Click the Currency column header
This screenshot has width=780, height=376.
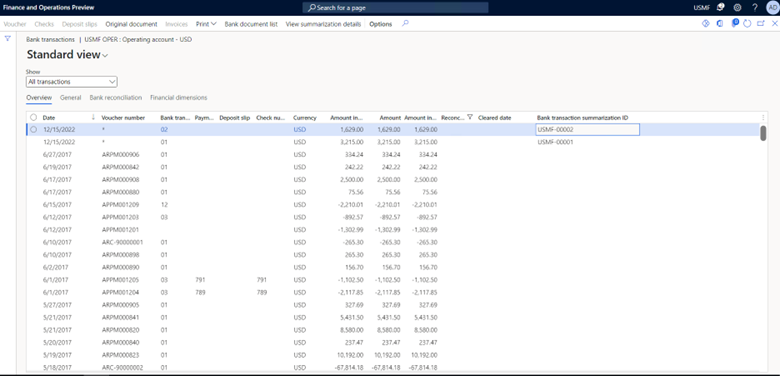[304, 118]
